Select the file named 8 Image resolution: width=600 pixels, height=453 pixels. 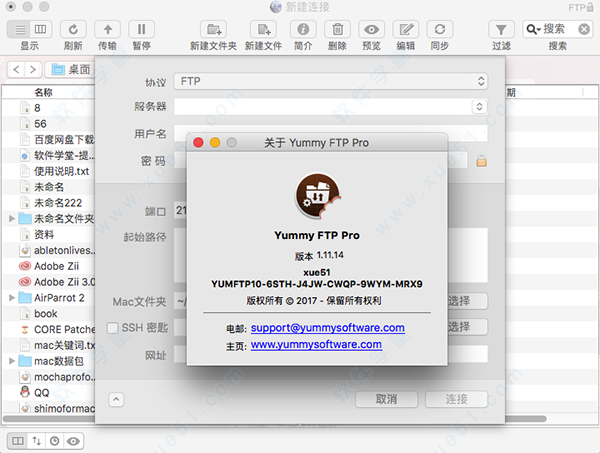click(x=37, y=108)
